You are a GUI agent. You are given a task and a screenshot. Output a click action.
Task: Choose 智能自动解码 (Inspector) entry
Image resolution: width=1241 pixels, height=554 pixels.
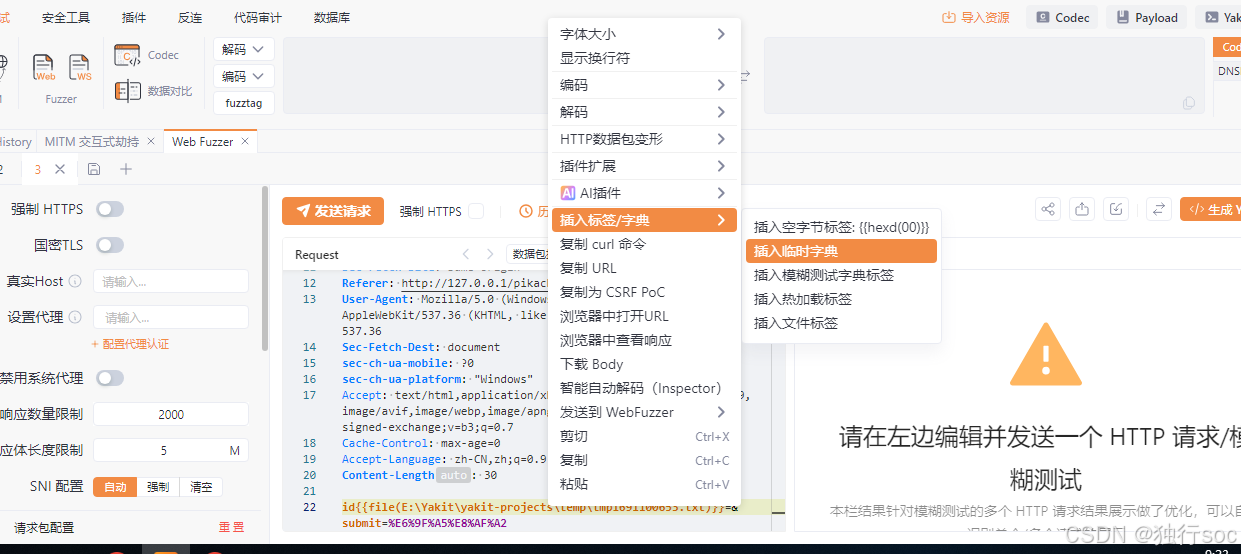pyautogui.click(x=644, y=388)
